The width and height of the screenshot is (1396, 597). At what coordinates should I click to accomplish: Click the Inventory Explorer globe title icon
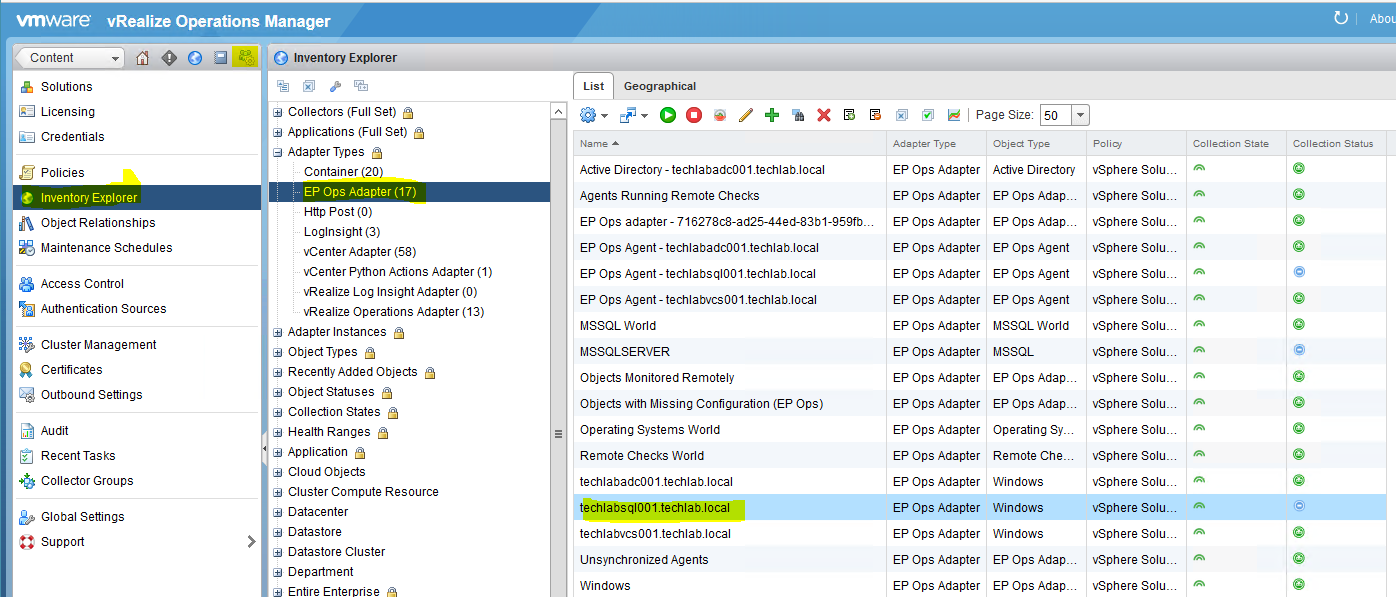[x=280, y=58]
